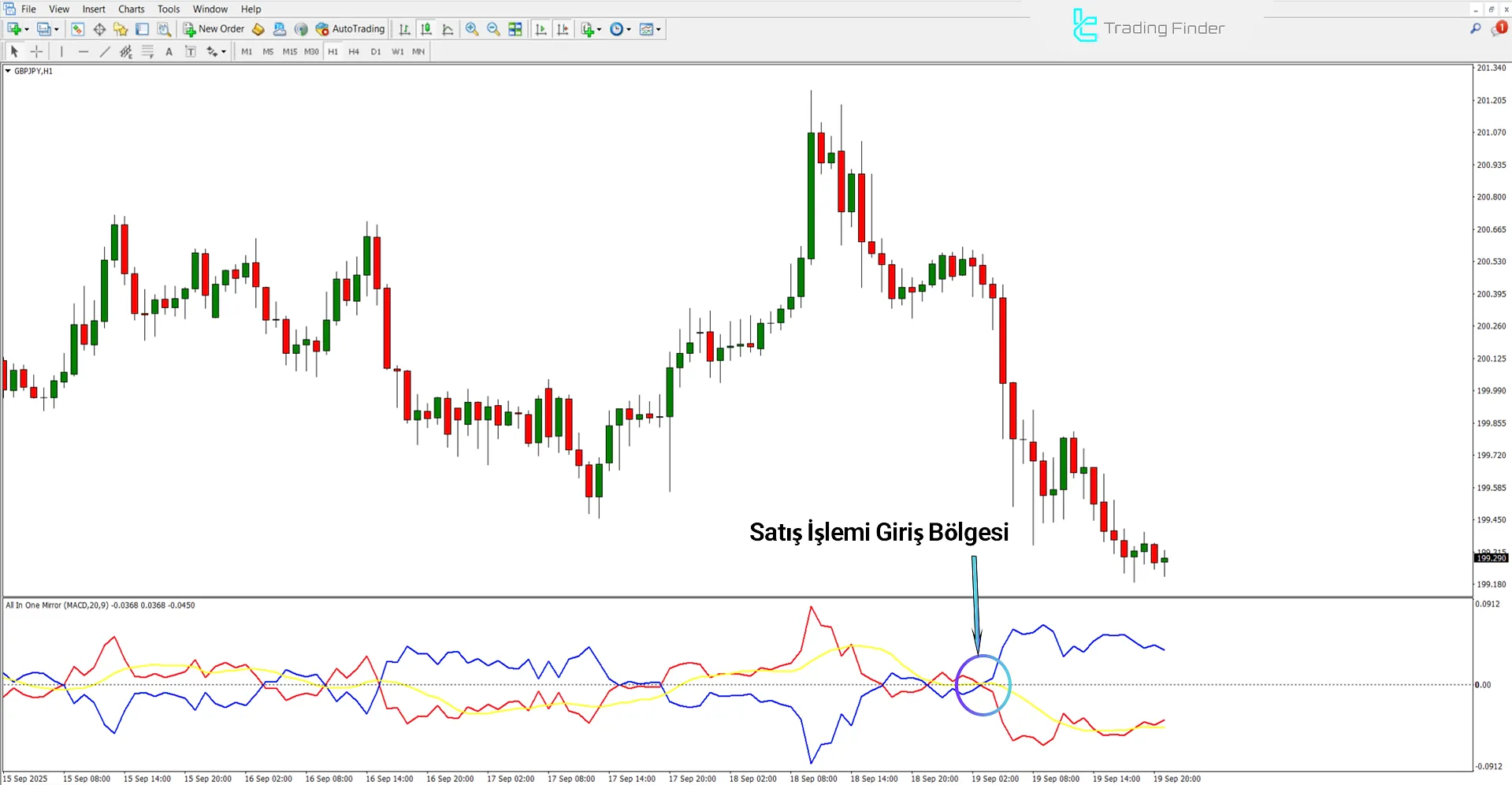
Task: Expand the new chart dropdown arrow
Action: tap(27, 29)
